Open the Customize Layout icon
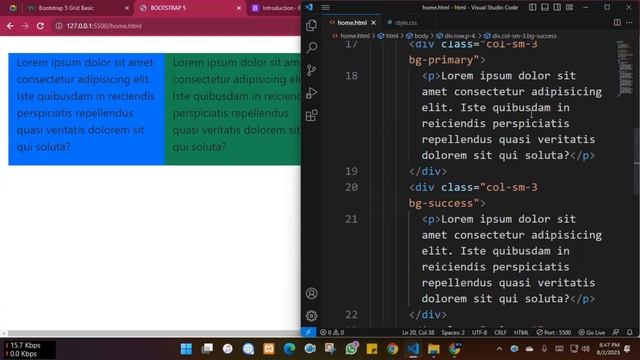The image size is (640, 360). point(569,7)
